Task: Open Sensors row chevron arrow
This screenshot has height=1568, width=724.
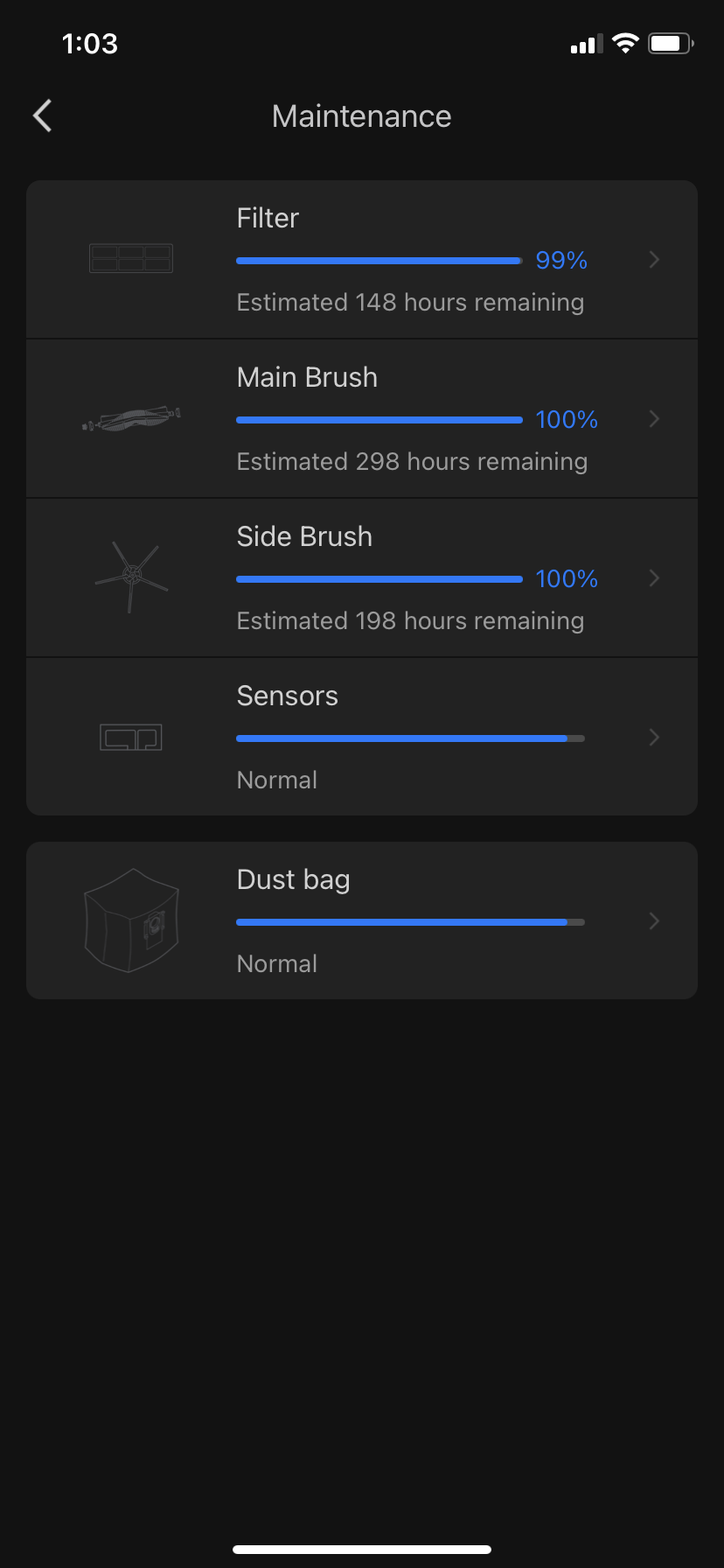Action: (x=654, y=738)
